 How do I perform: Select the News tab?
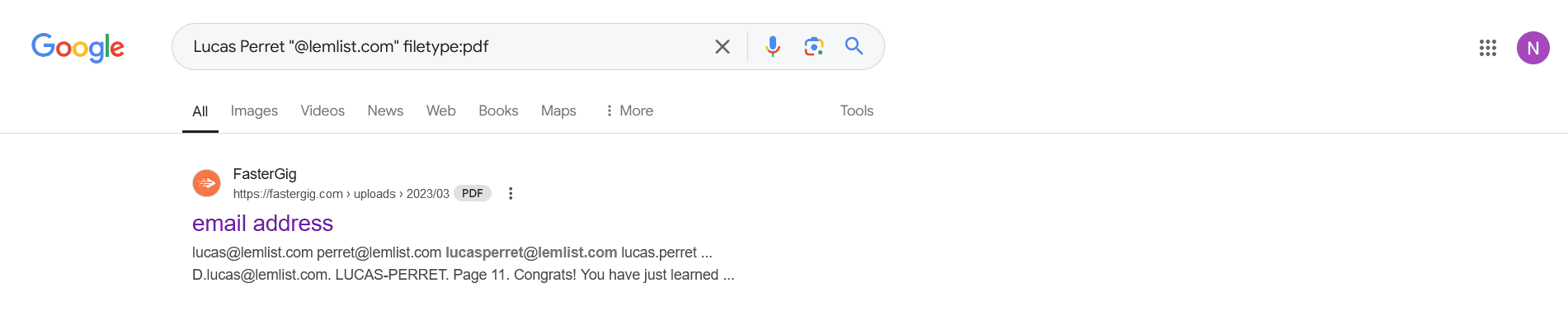[x=385, y=111]
